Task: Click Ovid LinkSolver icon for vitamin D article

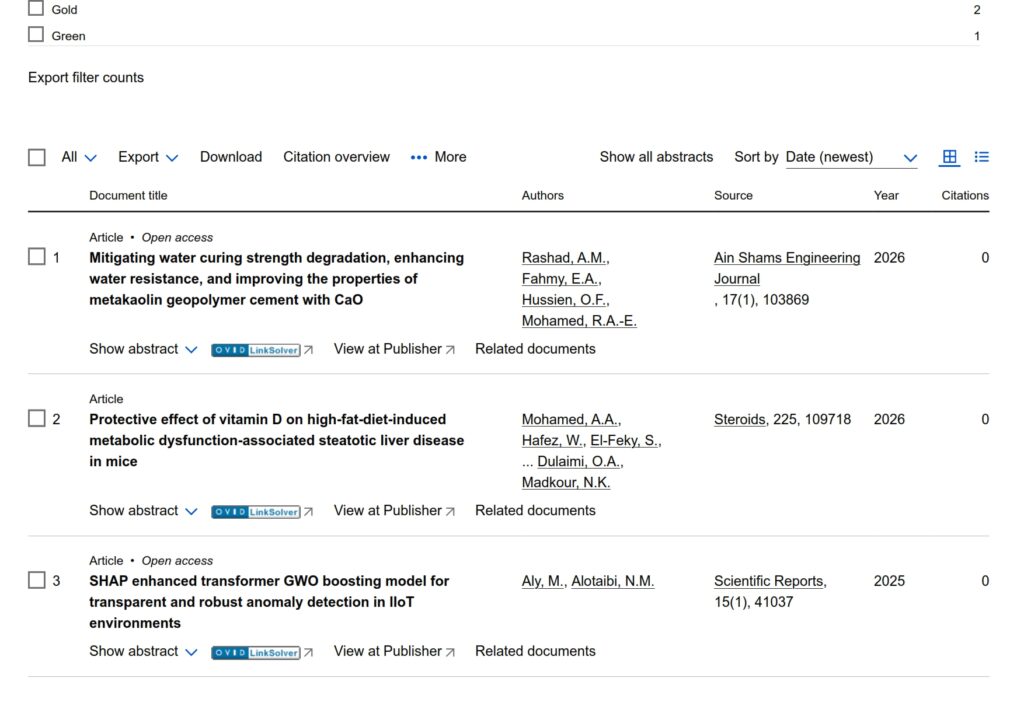Action: point(256,512)
